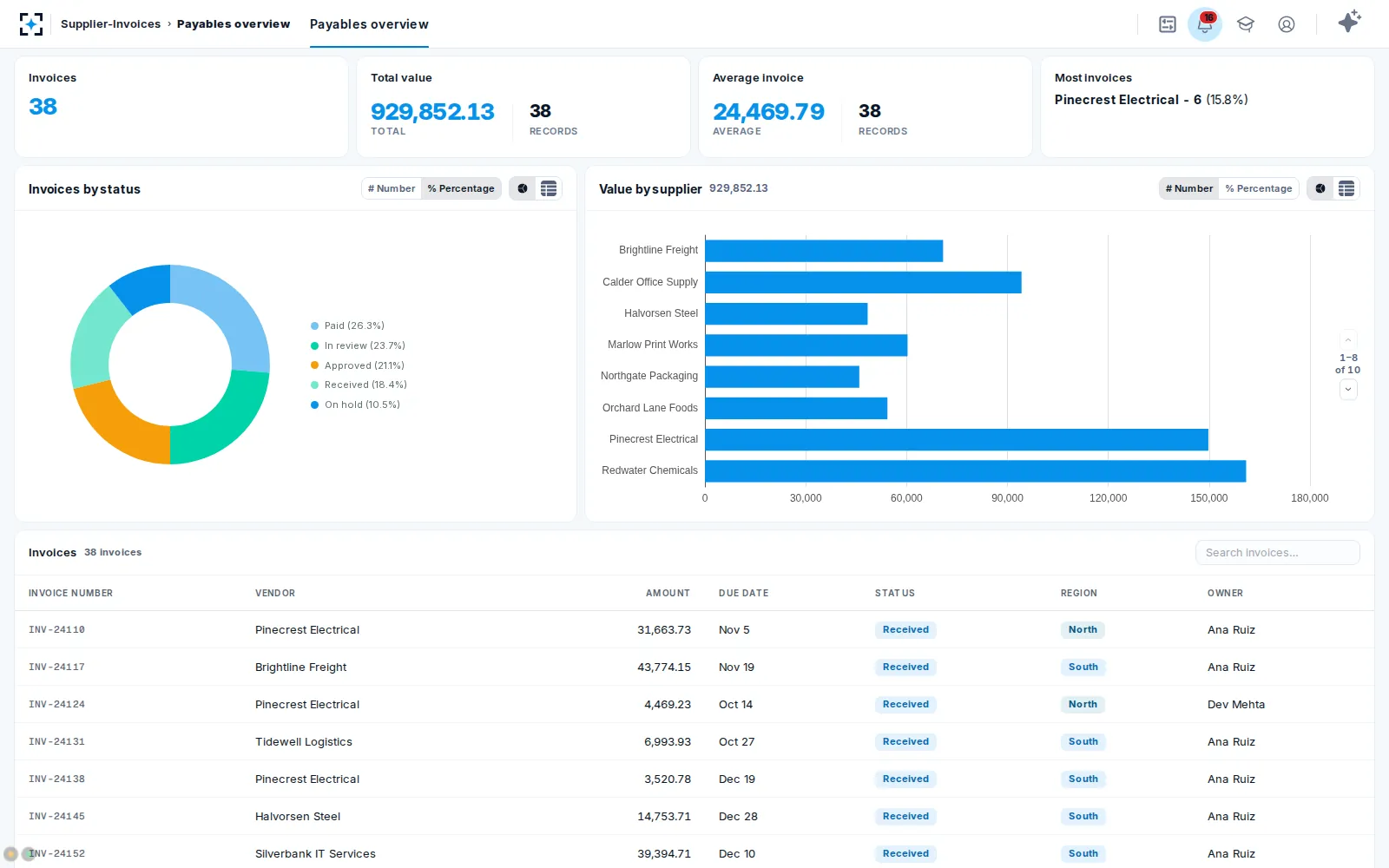
Task: Click vendor Tidewell Logistics
Action: [x=304, y=742]
